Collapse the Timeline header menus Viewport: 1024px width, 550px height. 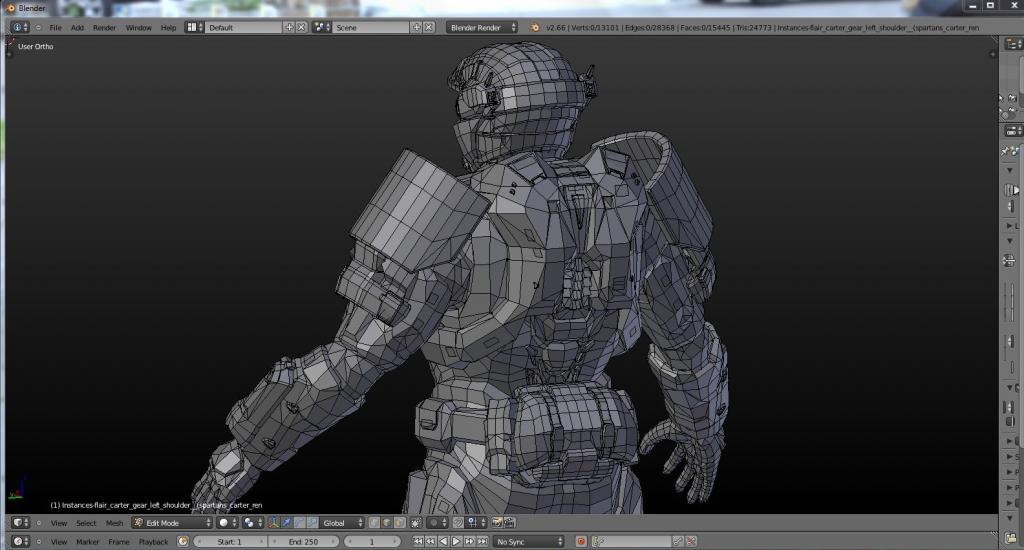click(39, 542)
